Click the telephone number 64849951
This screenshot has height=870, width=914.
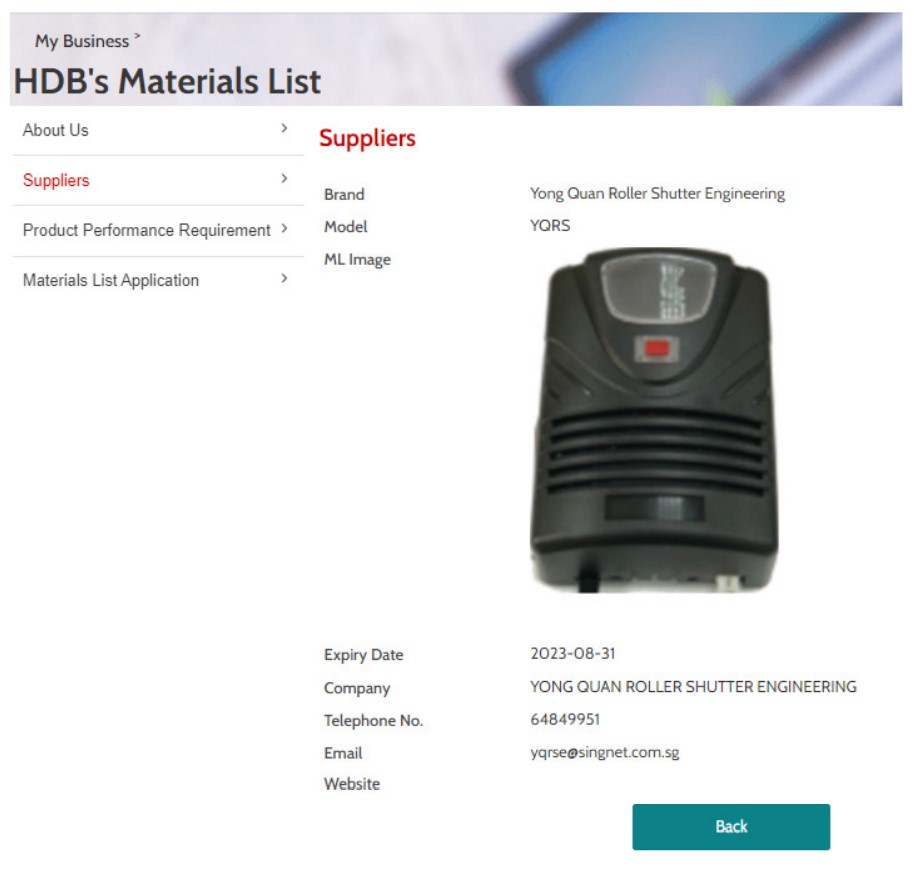point(565,720)
